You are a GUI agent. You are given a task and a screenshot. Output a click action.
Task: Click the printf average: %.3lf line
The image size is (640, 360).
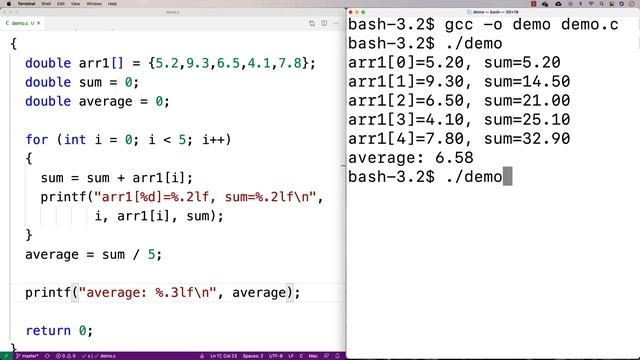(162, 293)
